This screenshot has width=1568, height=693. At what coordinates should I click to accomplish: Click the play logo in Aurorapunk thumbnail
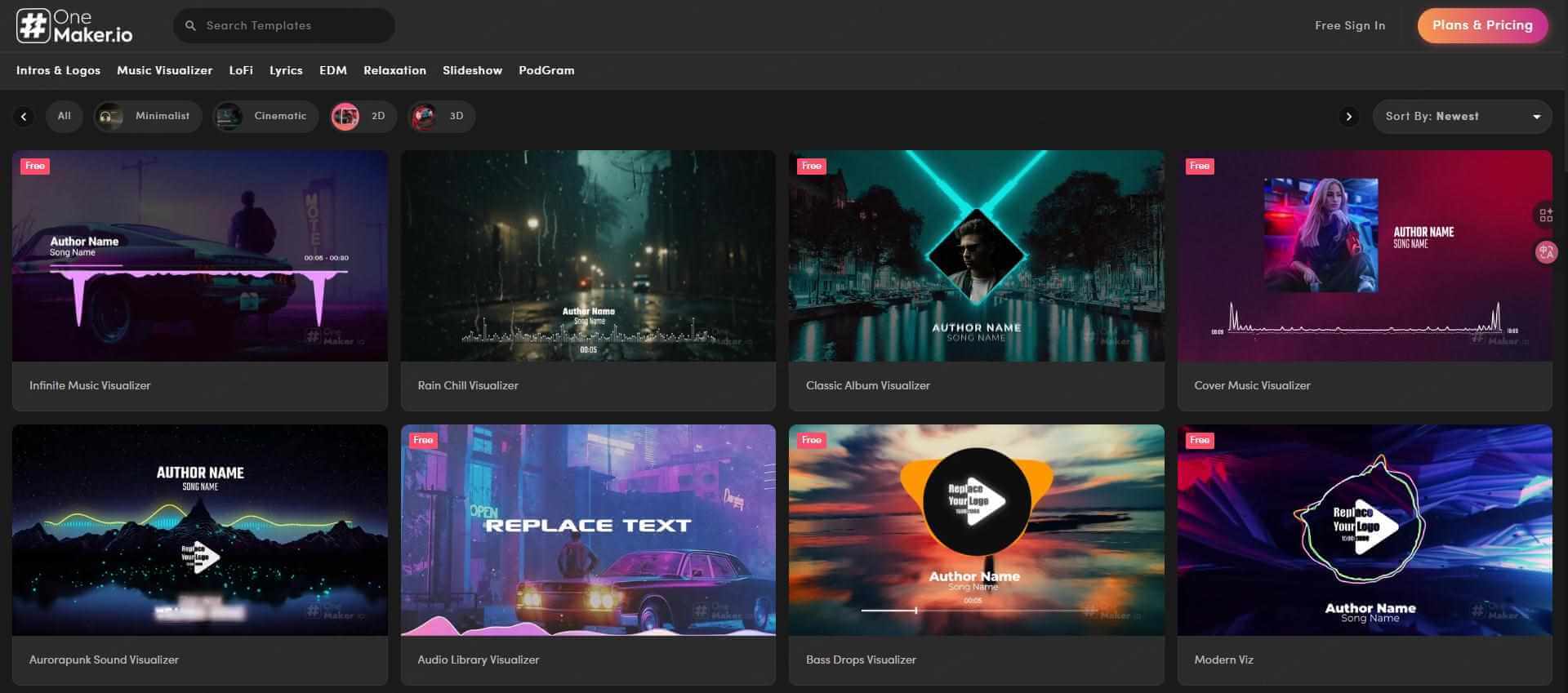click(200, 557)
